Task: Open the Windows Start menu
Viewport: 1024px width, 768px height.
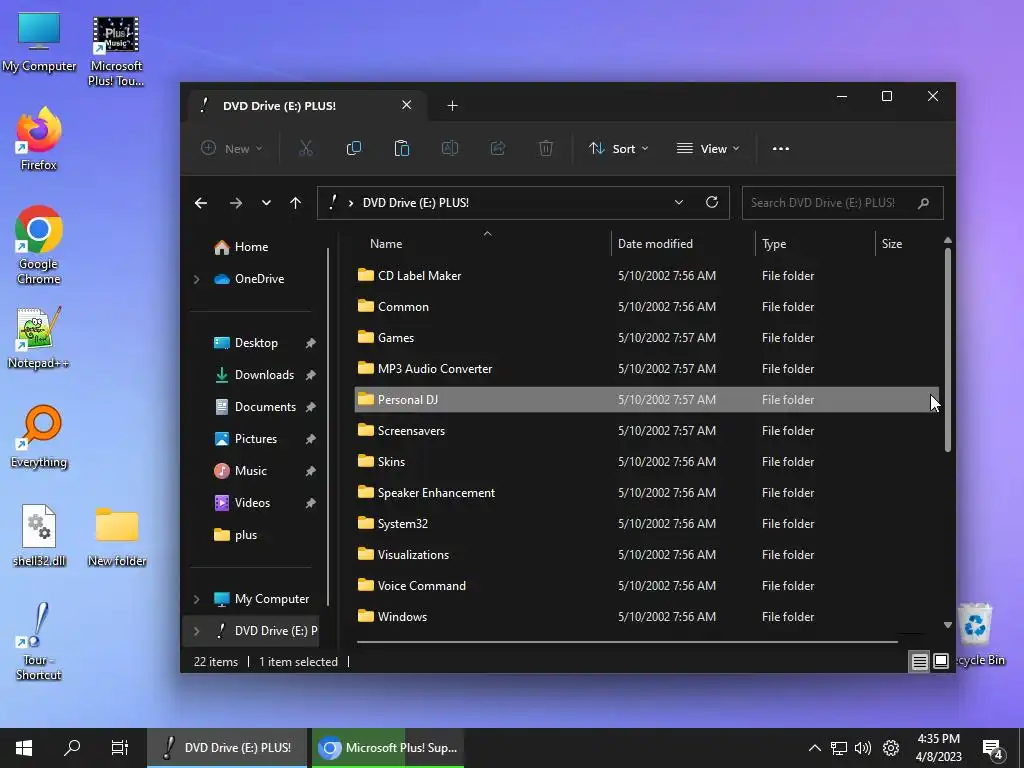Action: 24,748
